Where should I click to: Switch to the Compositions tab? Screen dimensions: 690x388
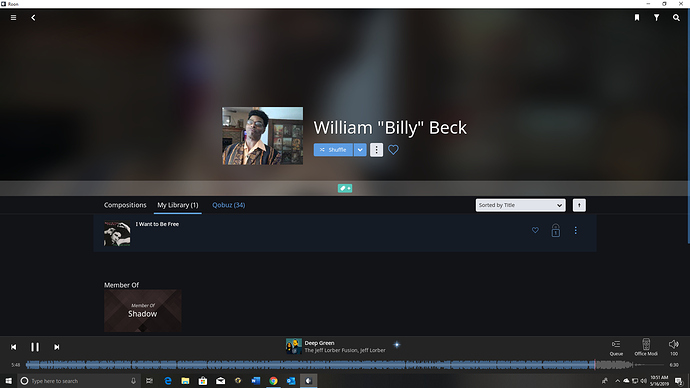pyautogui.click(x=125, y=205)
